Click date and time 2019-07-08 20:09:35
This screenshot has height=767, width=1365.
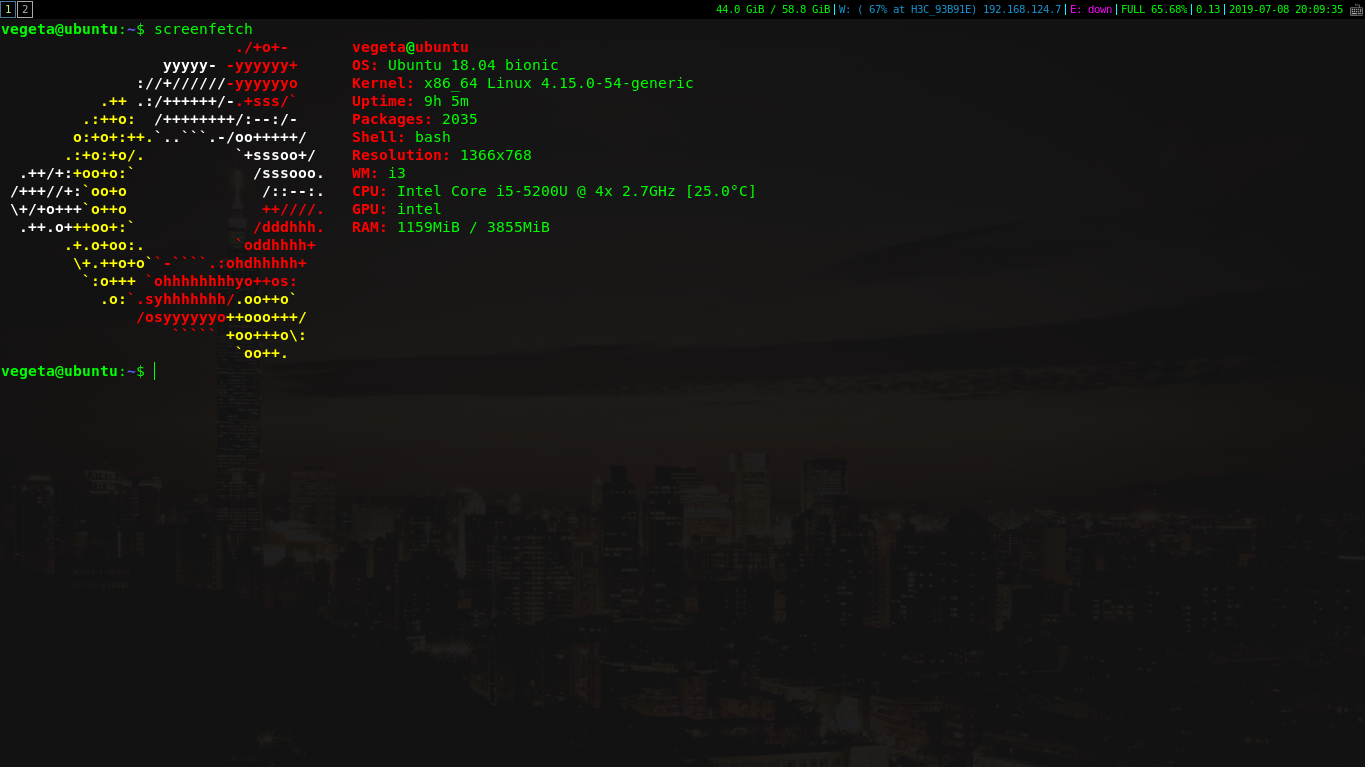1286,10
